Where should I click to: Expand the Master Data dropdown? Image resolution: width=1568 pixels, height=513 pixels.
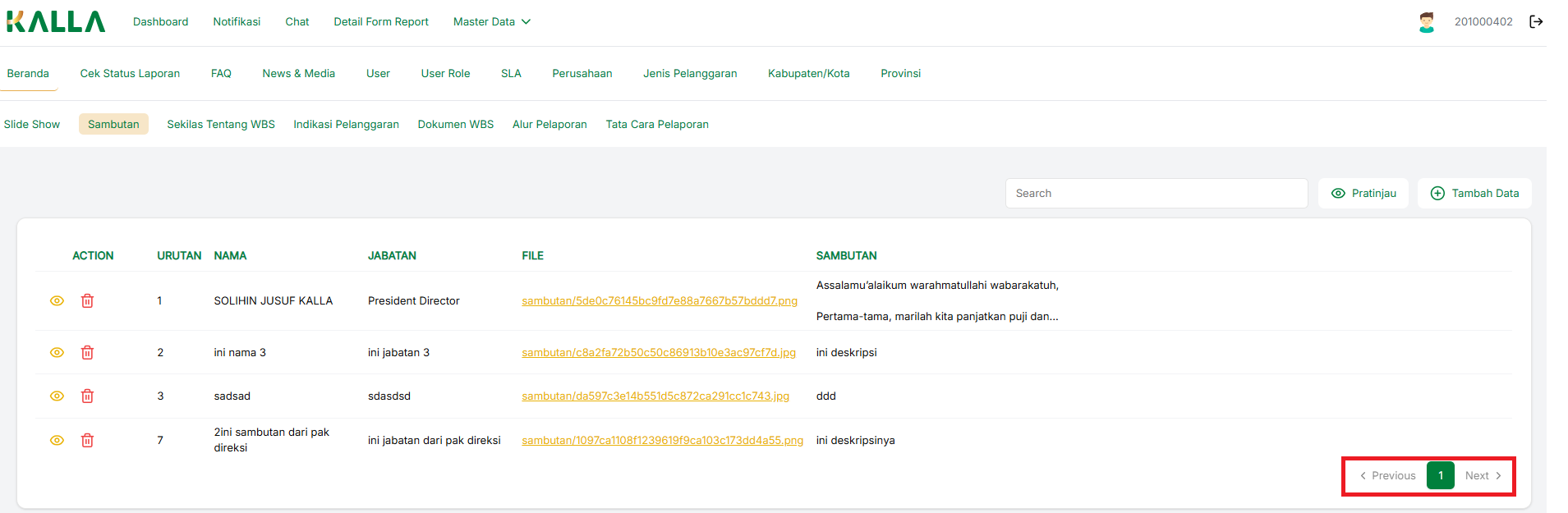pos(491,22)
